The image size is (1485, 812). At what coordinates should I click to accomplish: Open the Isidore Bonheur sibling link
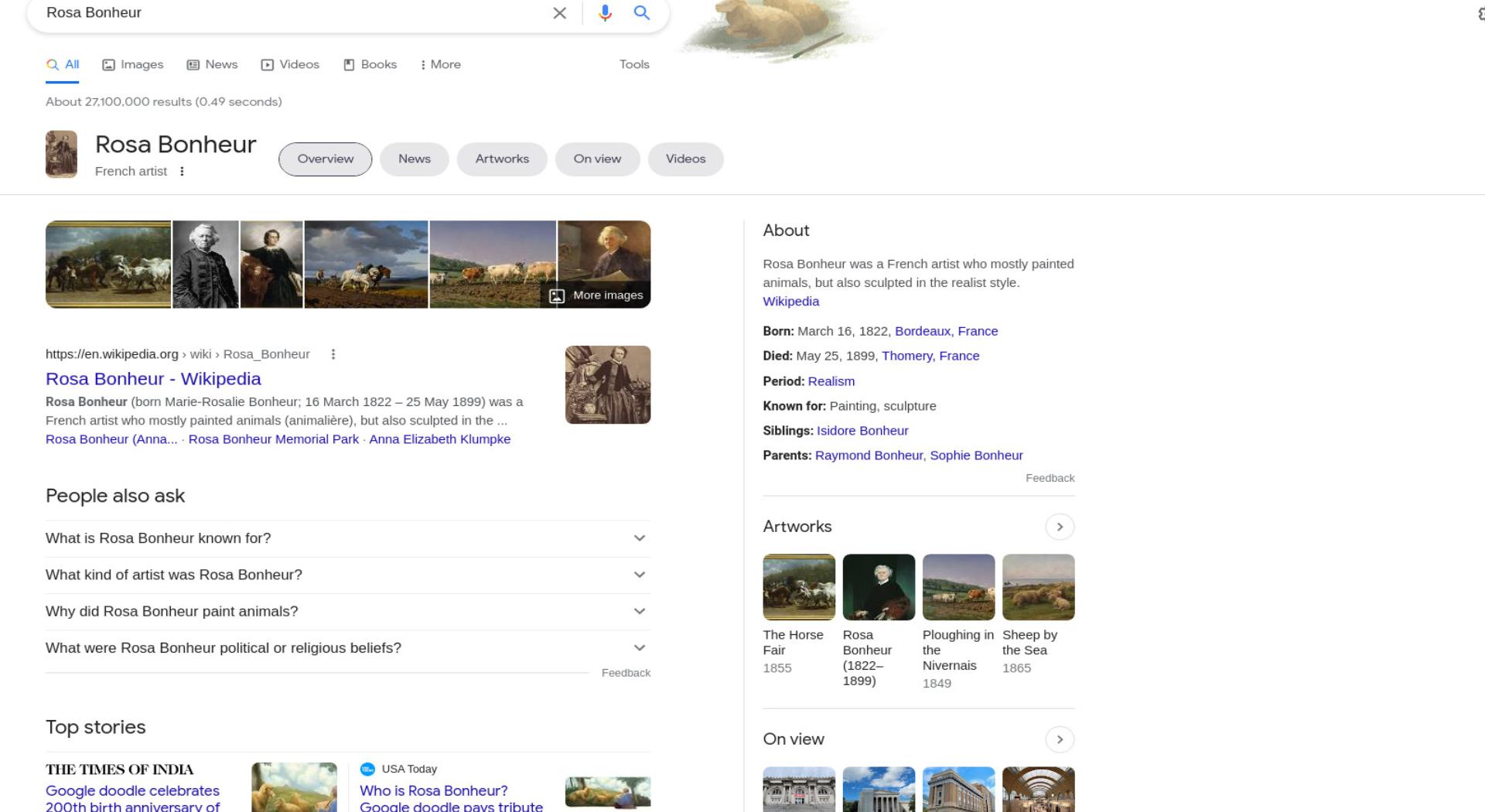point(862,431)
